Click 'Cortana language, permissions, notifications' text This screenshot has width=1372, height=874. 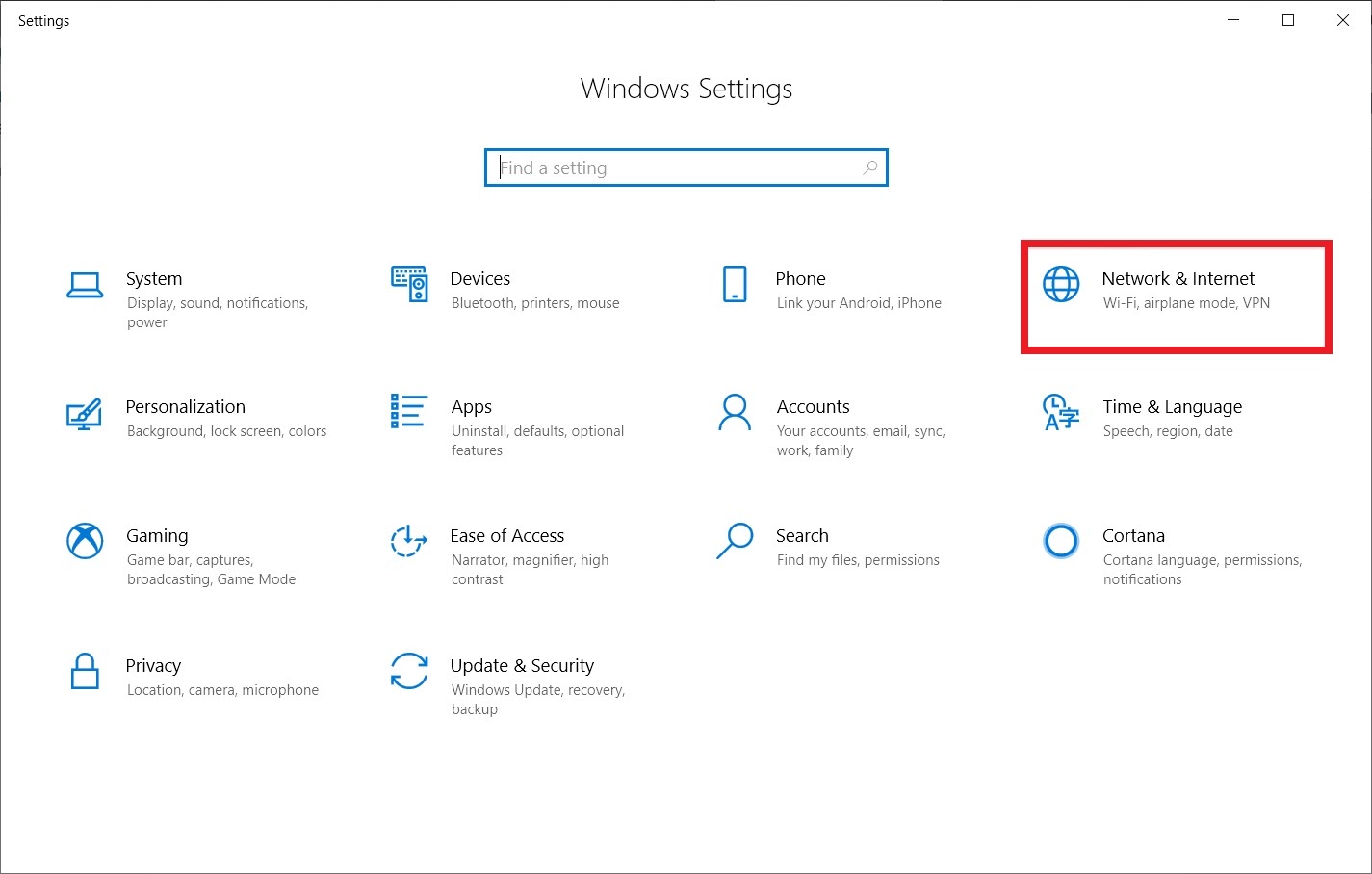pyautogui.click(x=1203, y=570)
